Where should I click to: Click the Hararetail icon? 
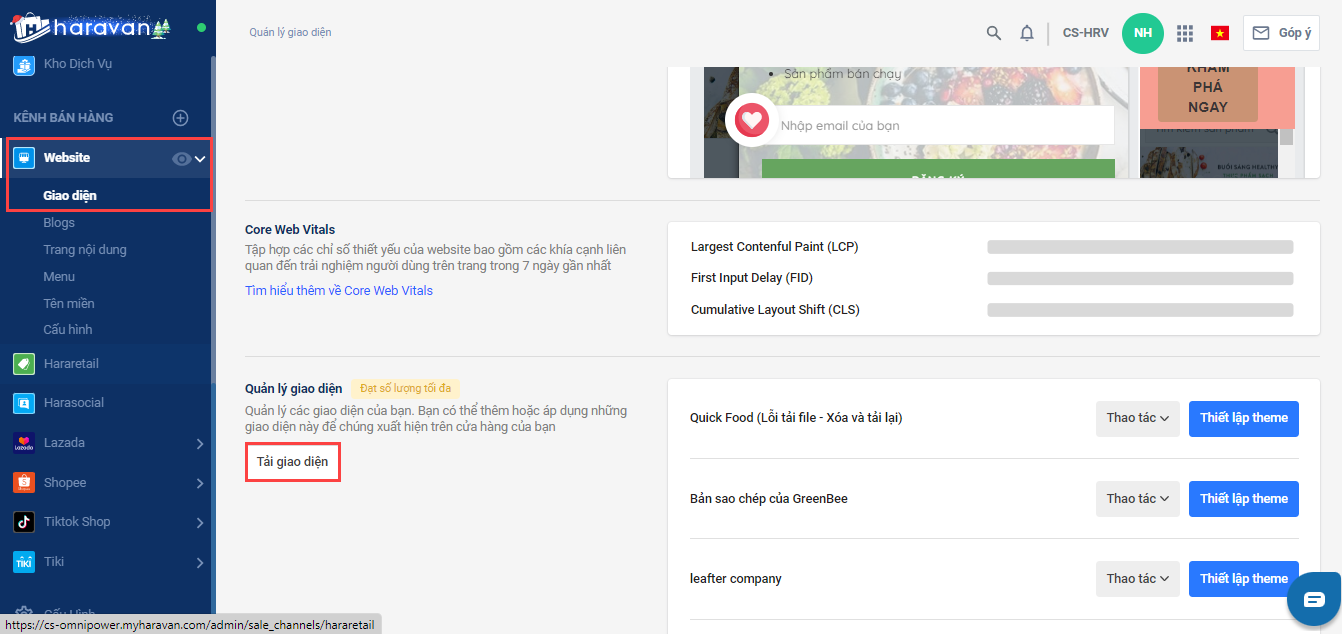coord(24,364)
